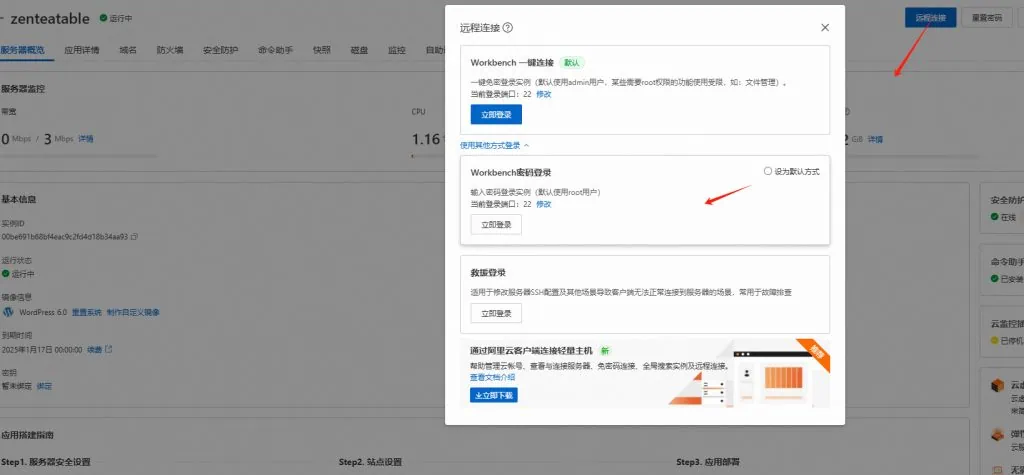1024x475 pixels.
Task: Click the 立即下载 client button
Action: (x=494, y=395)
